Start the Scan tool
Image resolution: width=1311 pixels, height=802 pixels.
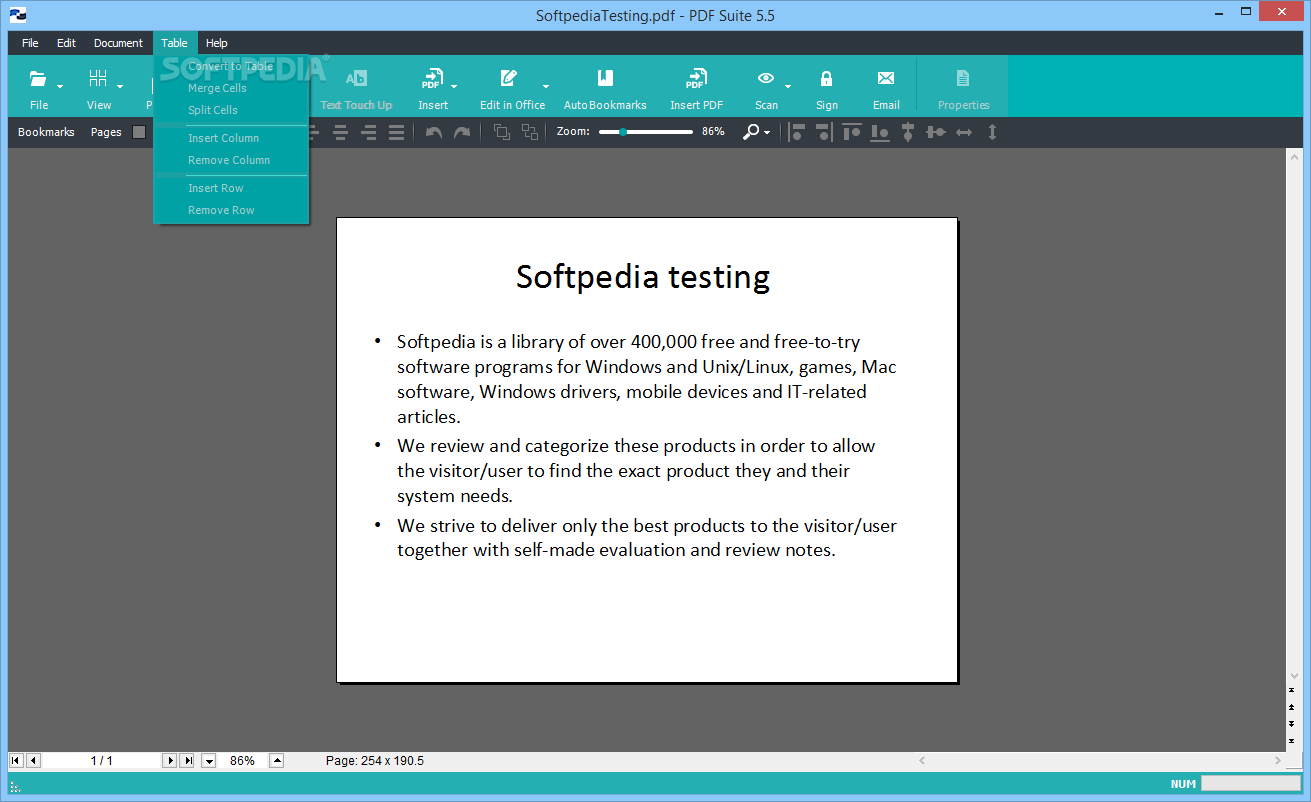[x=766, y=87]
